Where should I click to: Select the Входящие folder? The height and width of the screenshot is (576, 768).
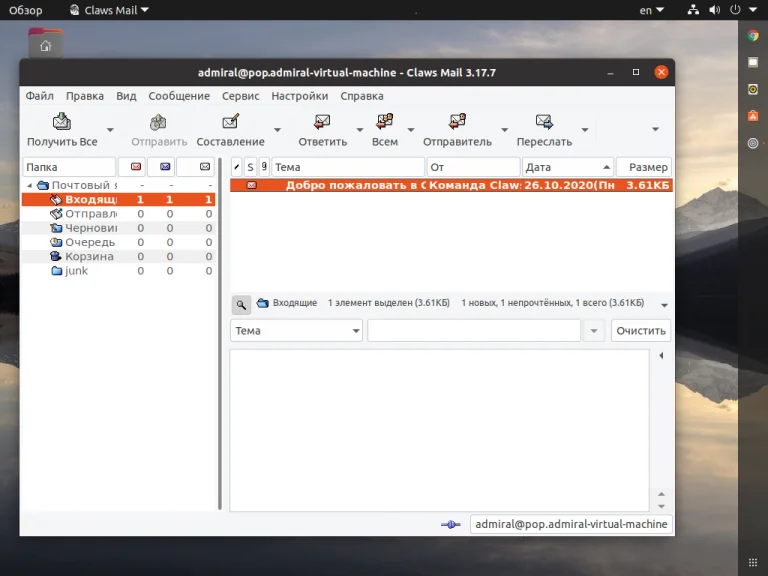pos(119,199)
